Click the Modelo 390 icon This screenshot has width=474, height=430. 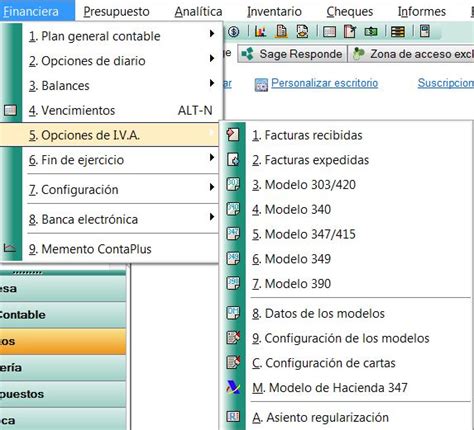coord(233,283)
